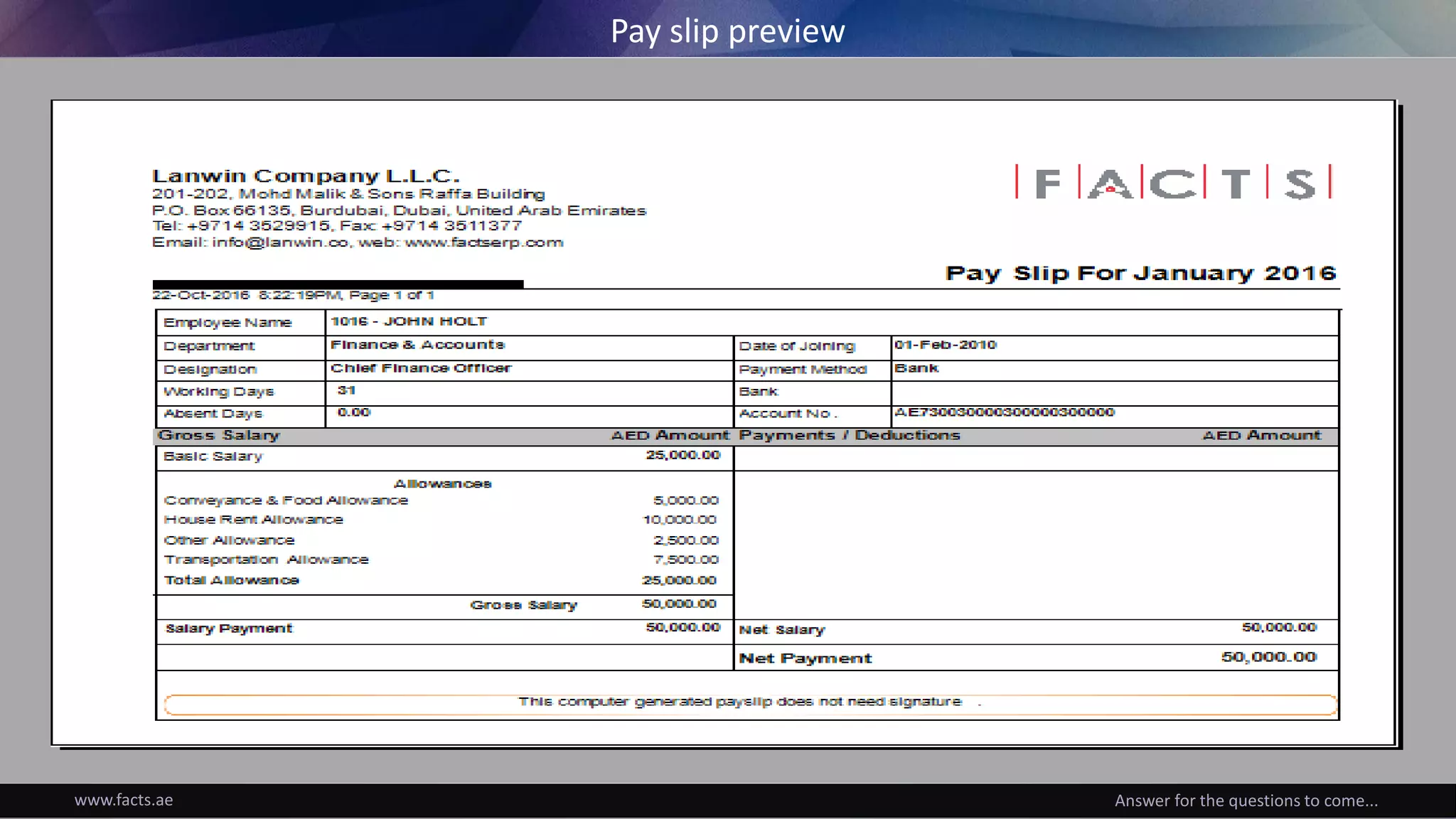Click the Basic Salary amount 25,000.00
Image resolution: width=1456 pixels, height=819 pixels.
[682, 455]
